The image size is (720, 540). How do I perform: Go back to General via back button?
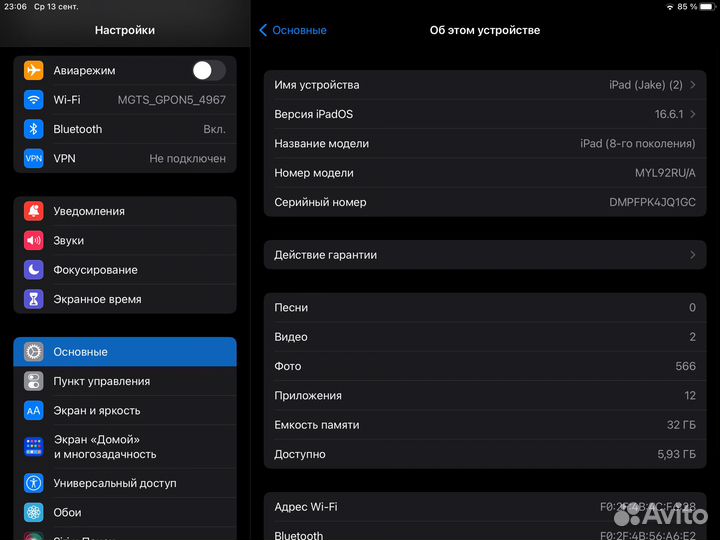click(293, 30)
